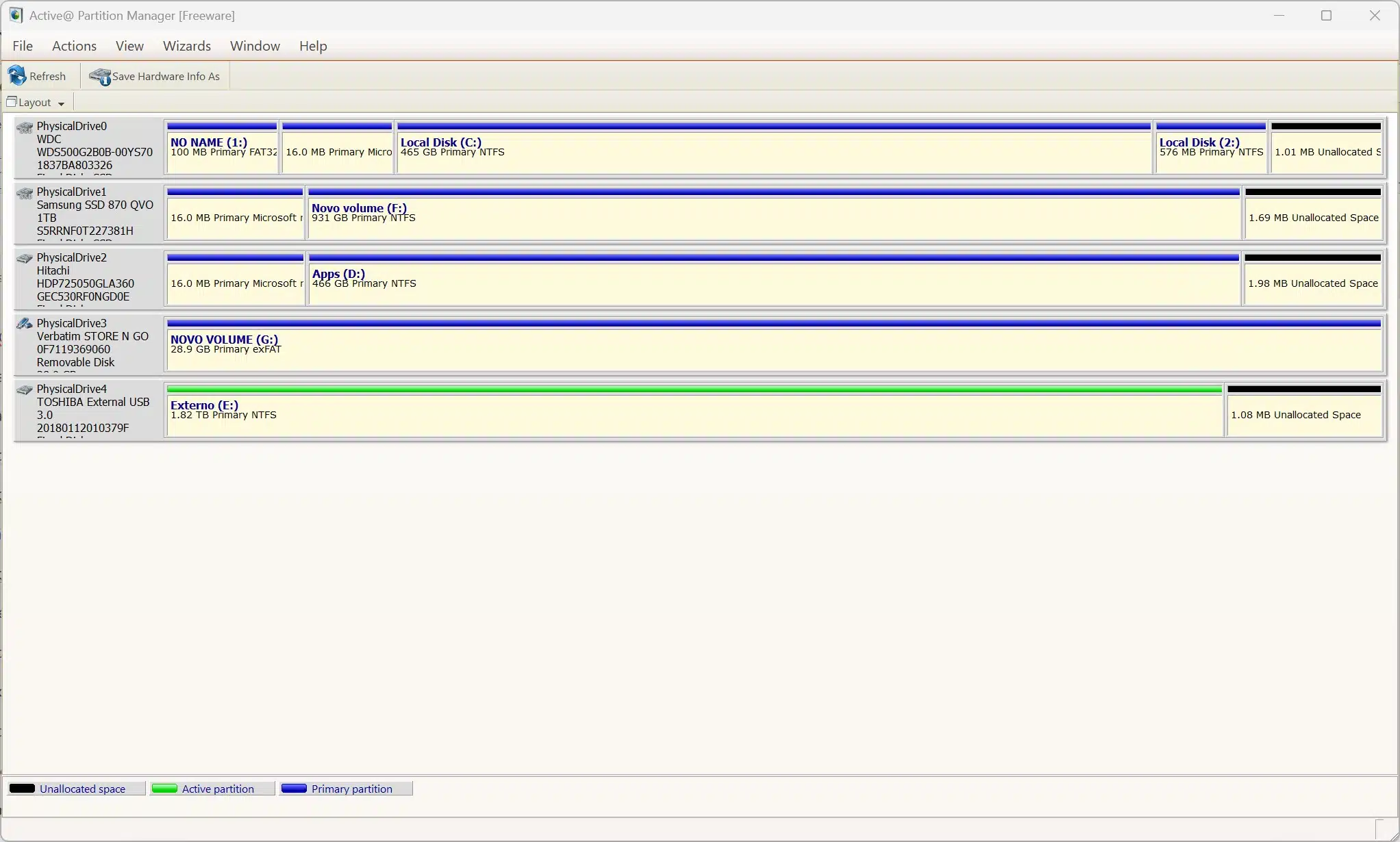This screenshot has width=1400, height=842.
Task: Select Local Disk (C:) 465 GB partition
Action: [x=774, y=147]
